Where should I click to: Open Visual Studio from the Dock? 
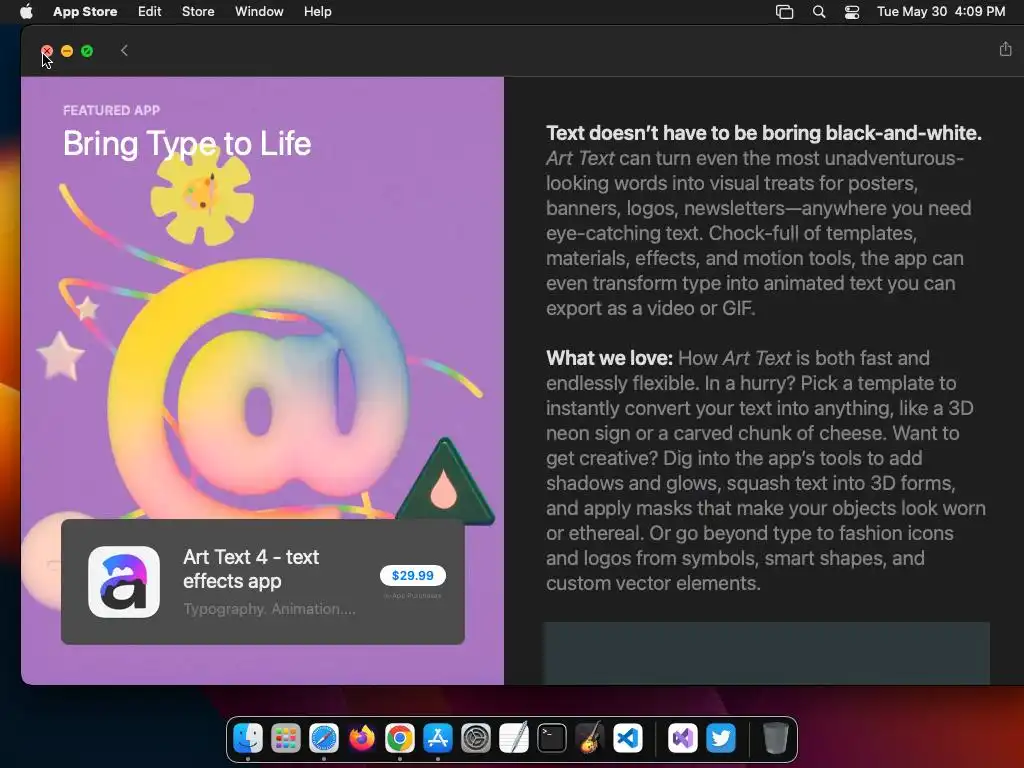coord(682,739)
